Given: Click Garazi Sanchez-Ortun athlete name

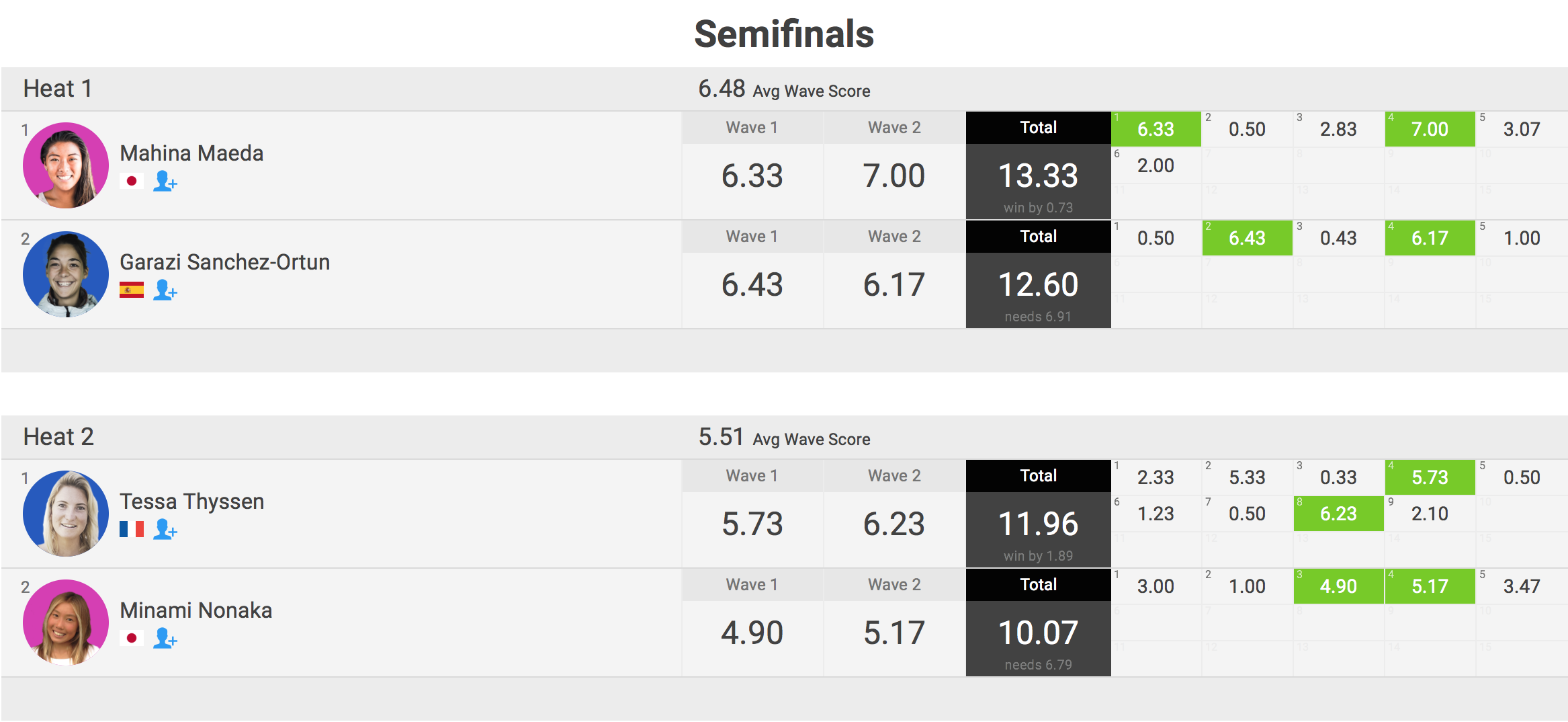Looking at the screenshot, I should pos(224,262).
